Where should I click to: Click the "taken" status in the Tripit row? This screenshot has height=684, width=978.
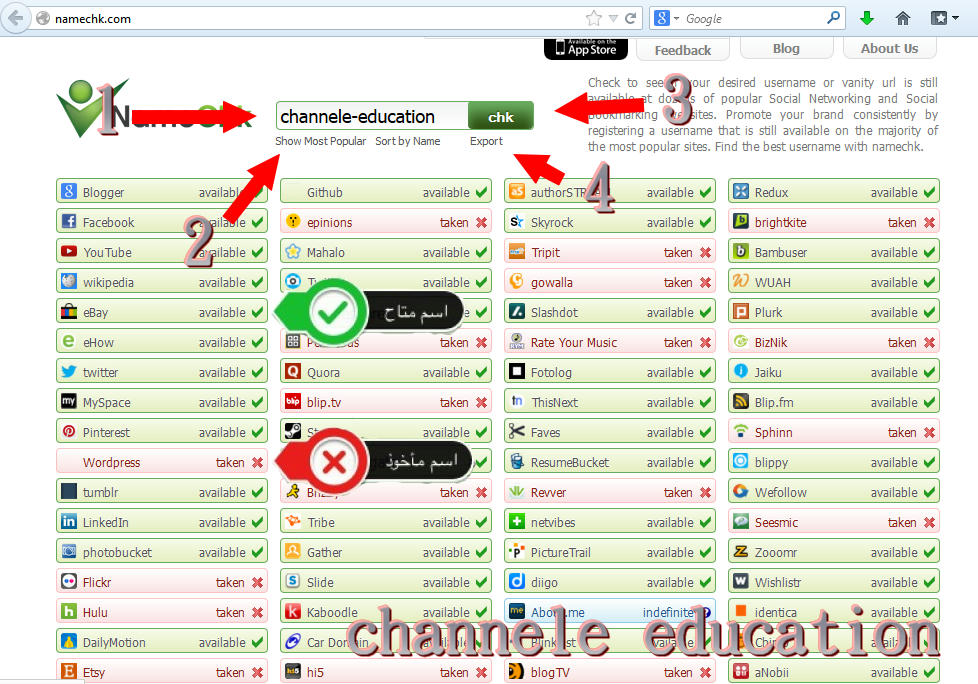678,253
